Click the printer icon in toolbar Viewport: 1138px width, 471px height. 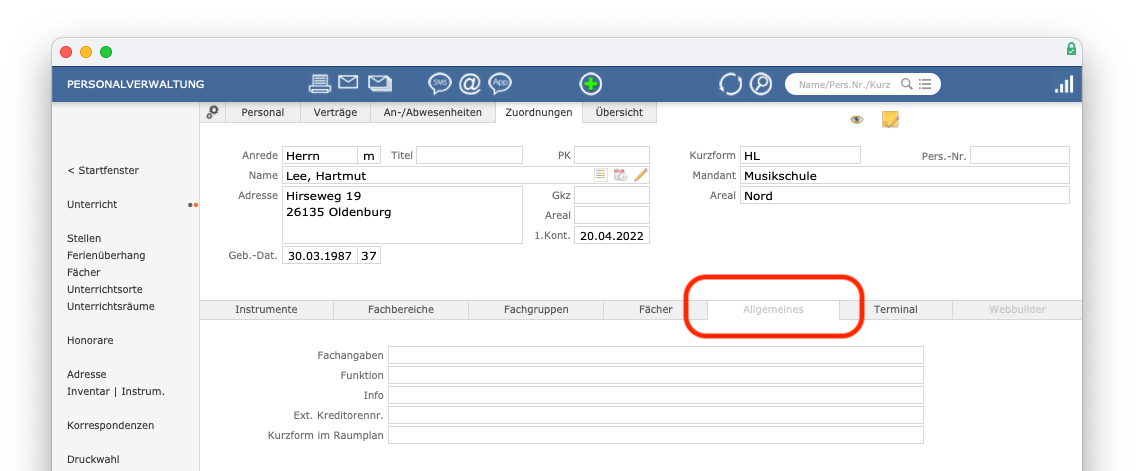[319, 84]
